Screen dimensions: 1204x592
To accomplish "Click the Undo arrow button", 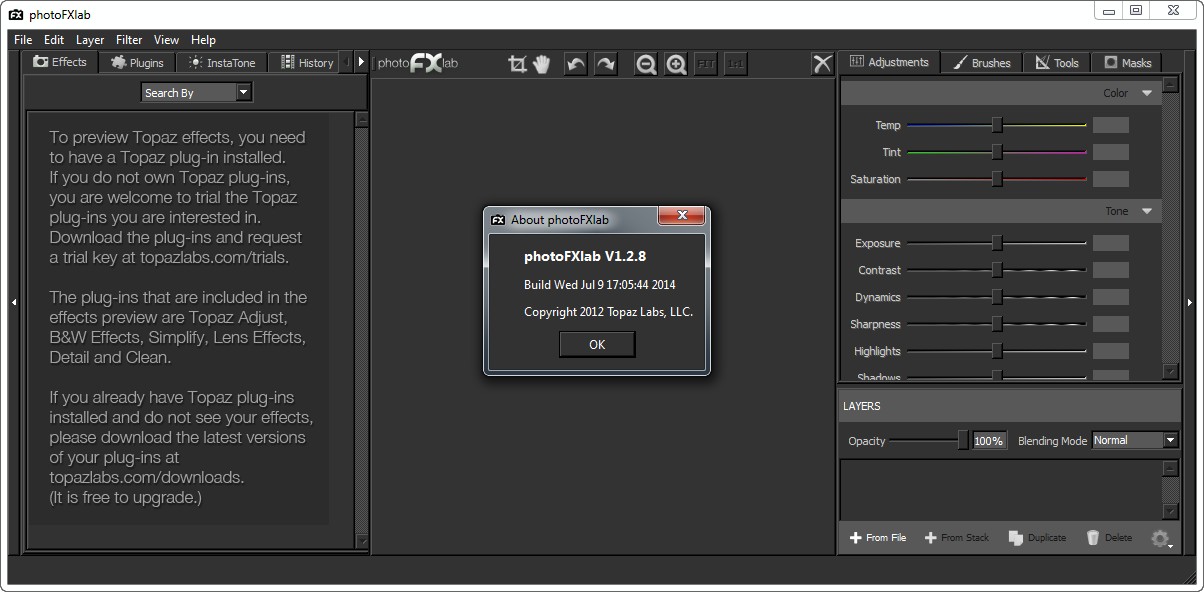I will point(576,64).
